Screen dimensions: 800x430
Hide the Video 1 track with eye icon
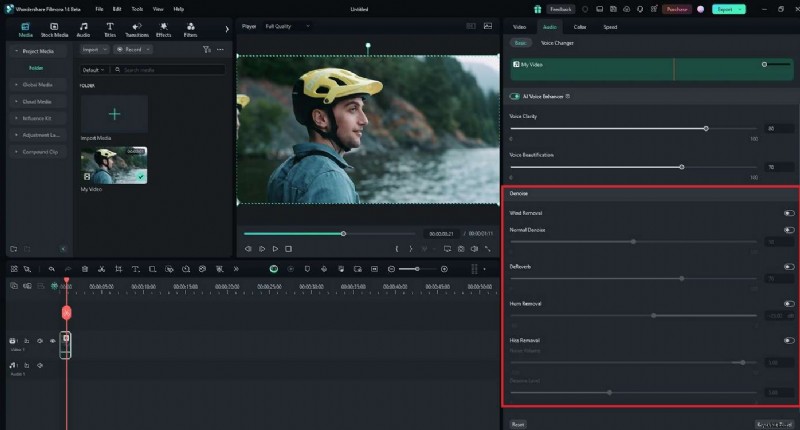[x=53, y=341]
